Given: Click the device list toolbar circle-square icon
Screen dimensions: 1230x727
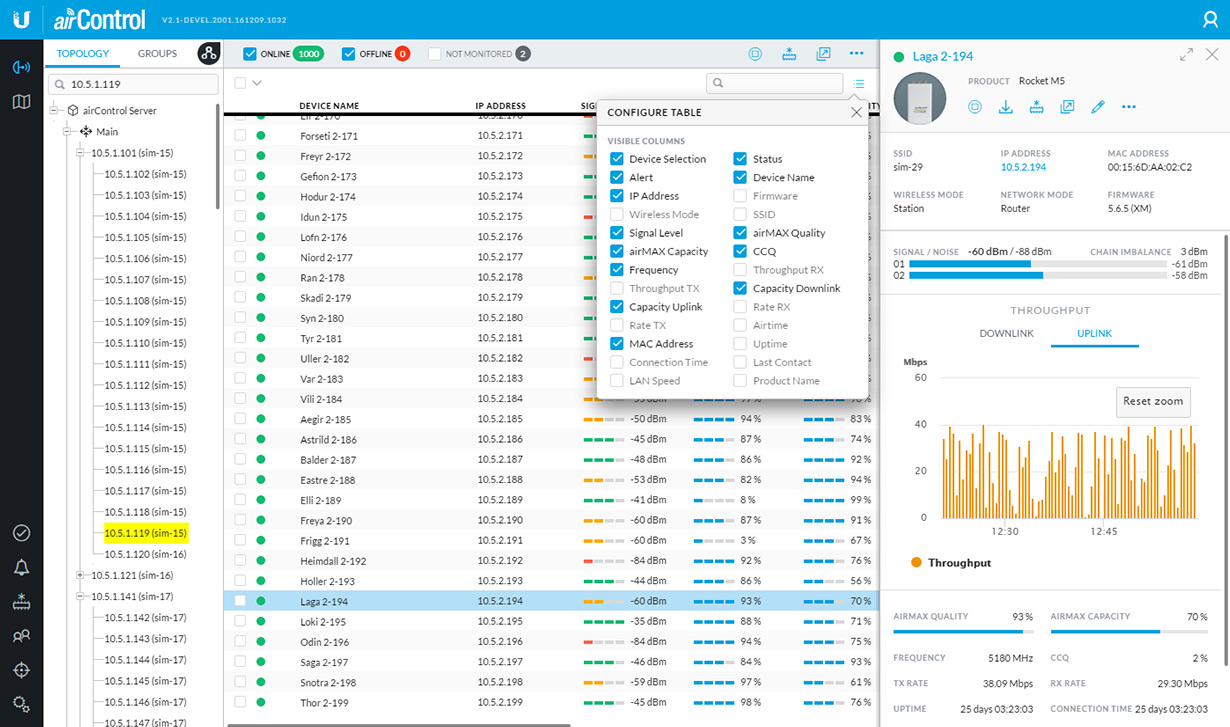Looking at the screenshot, I should coord(756,54).
